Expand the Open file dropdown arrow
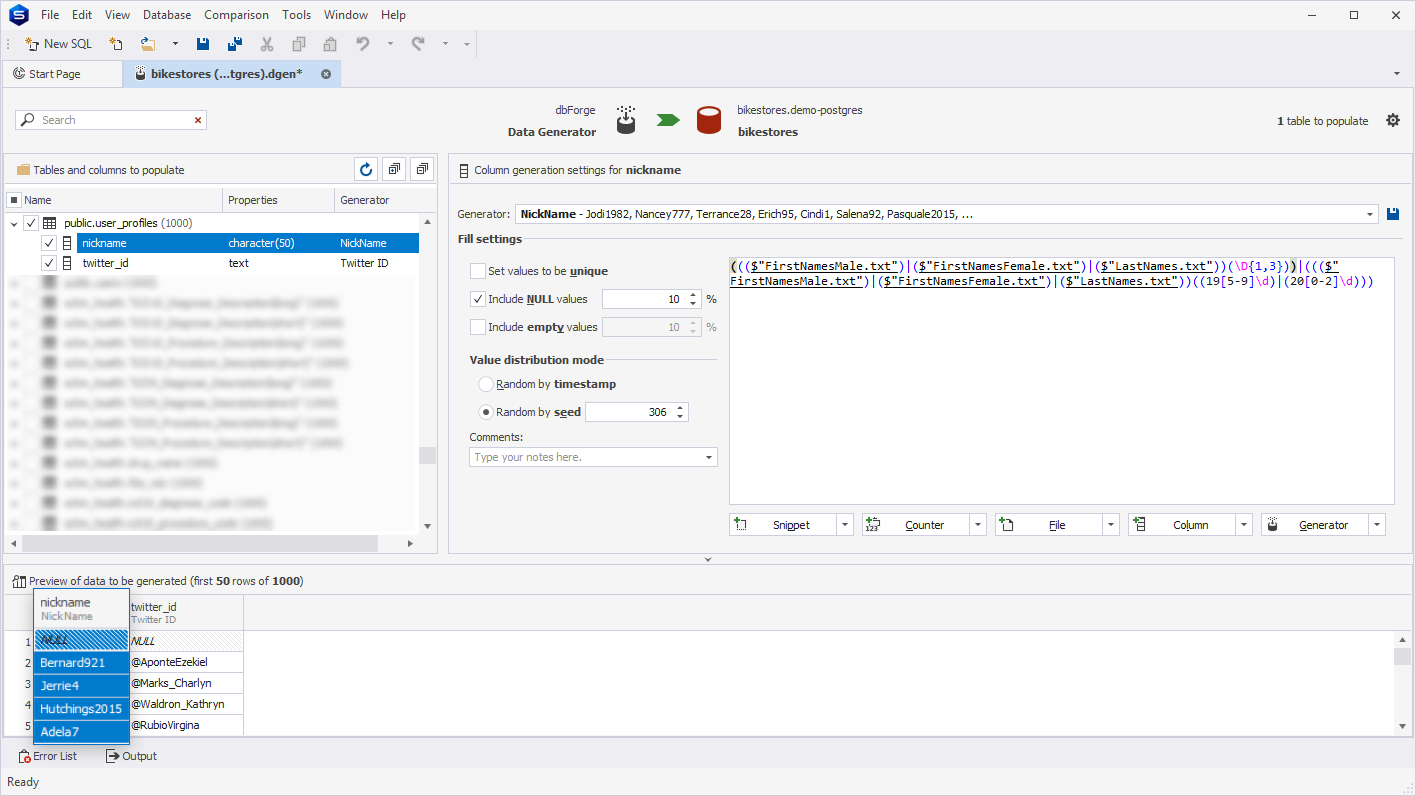The width and height of the screenshot is (1416, 796). [175, 44]
